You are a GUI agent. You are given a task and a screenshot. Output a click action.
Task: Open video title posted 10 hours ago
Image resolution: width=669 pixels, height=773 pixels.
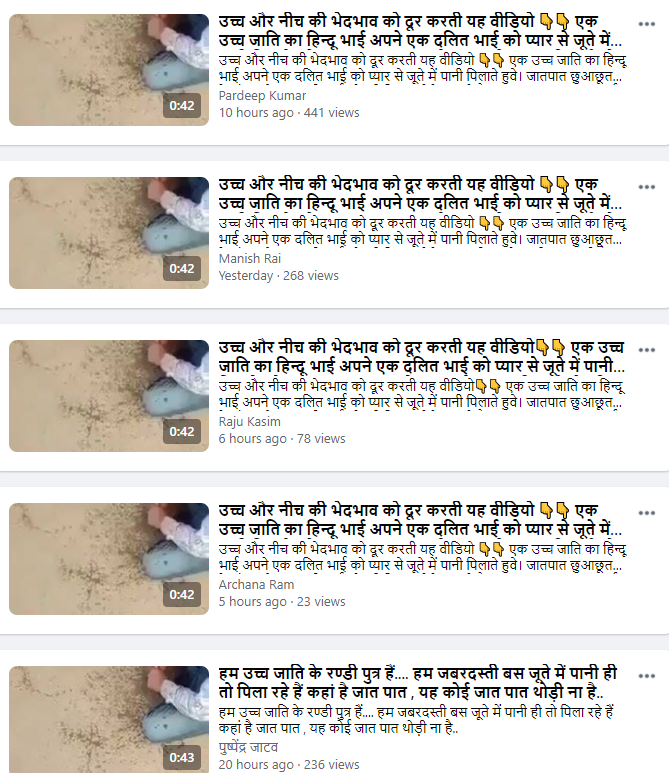click(422, 31)
